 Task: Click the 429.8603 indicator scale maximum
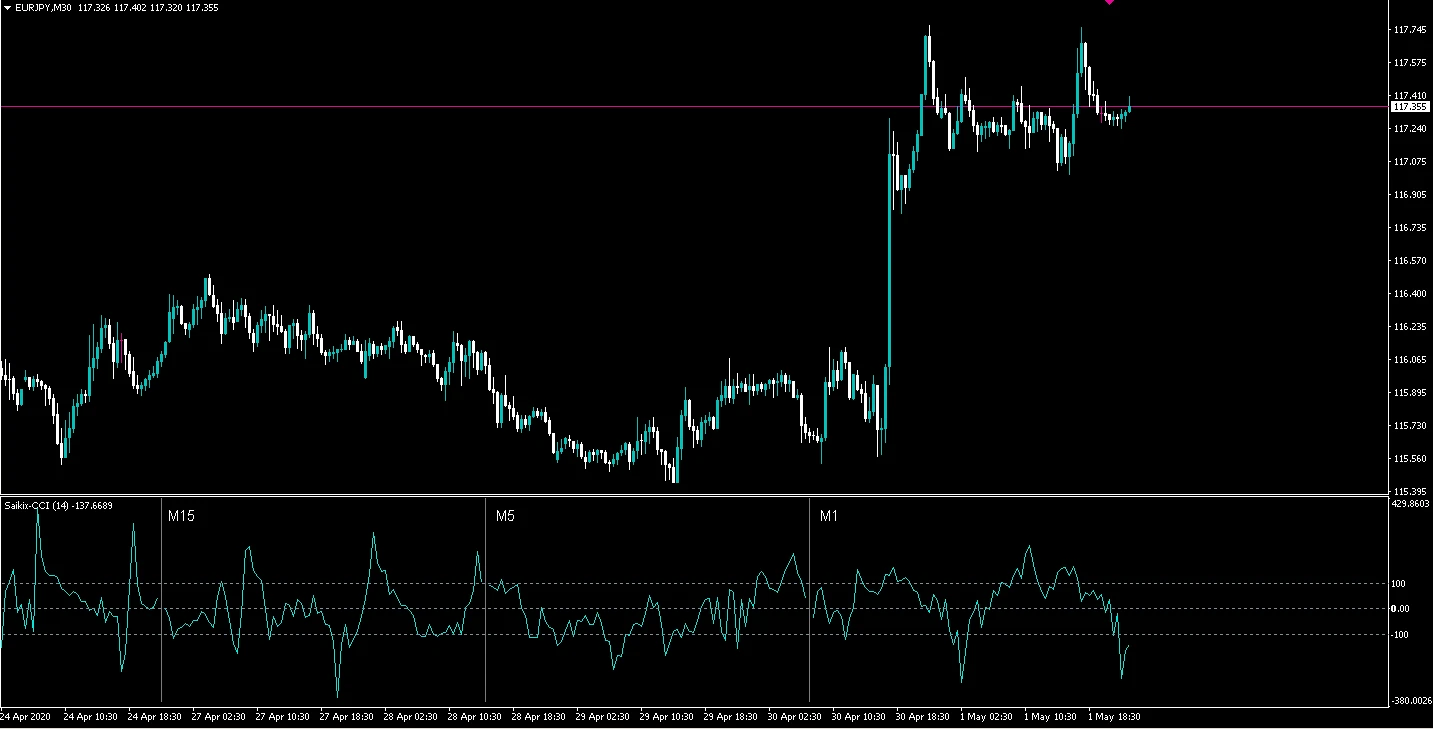point(1411,504)
